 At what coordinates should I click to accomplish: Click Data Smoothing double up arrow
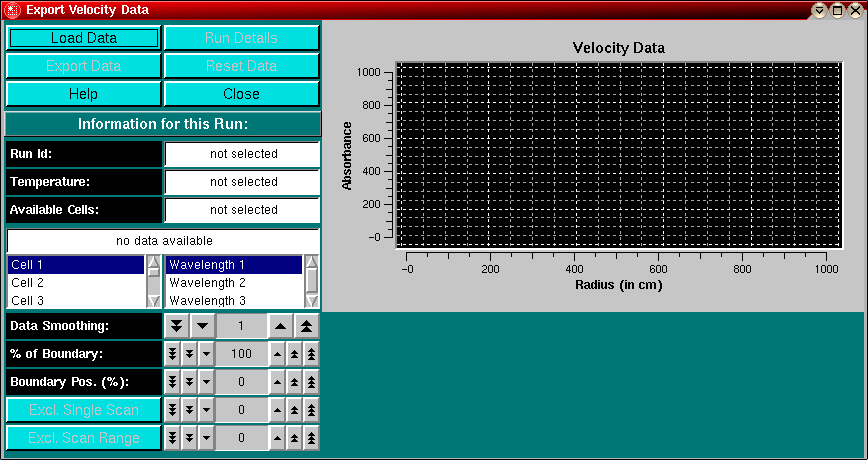(307, 326)
